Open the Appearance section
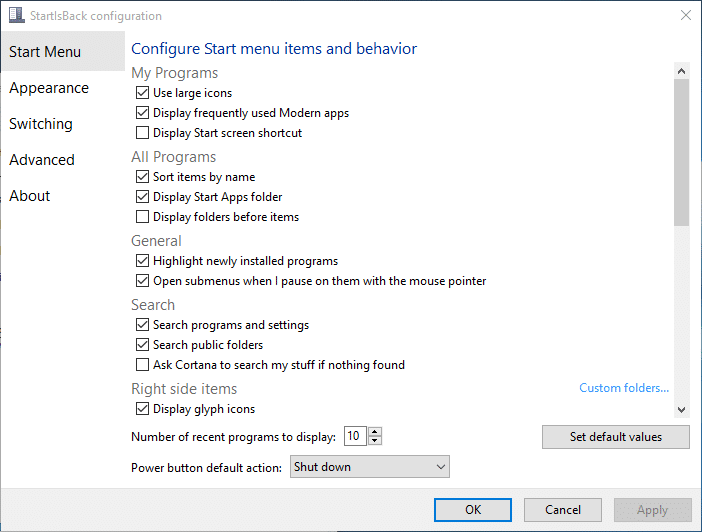Screen dimensions: 702x532 (x=49, y=88)
